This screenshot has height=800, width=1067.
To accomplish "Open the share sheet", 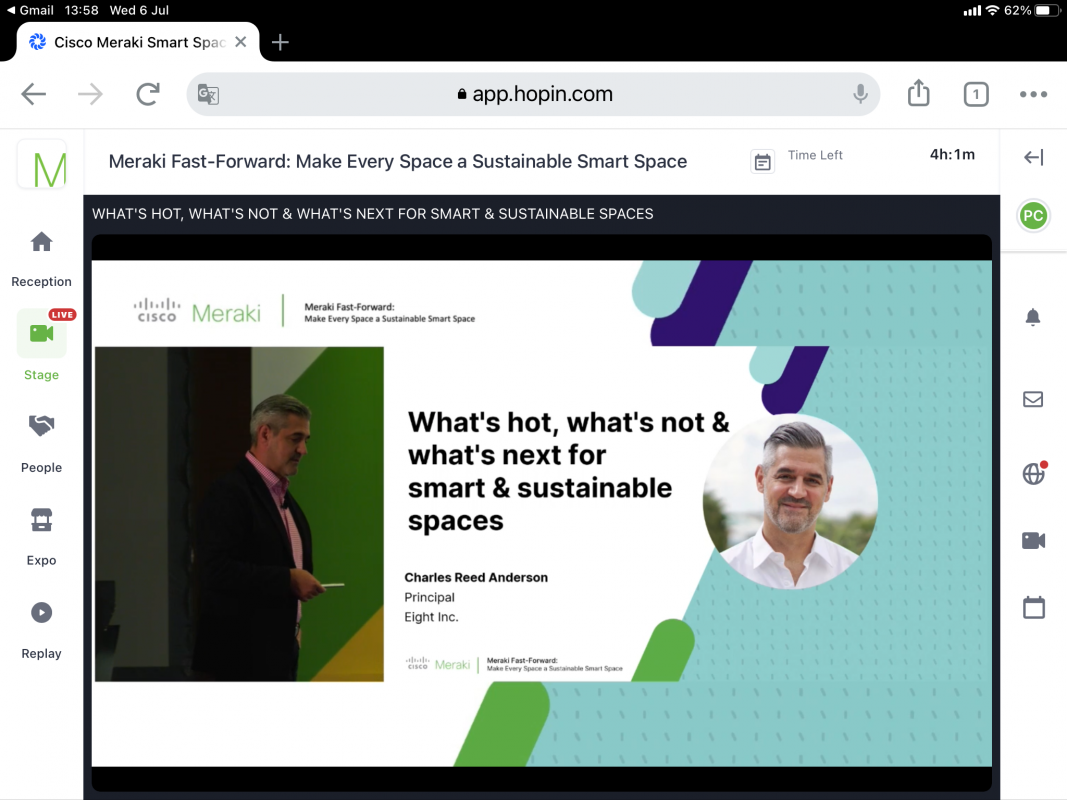I will pyautogui.click(x=919, y=93).
